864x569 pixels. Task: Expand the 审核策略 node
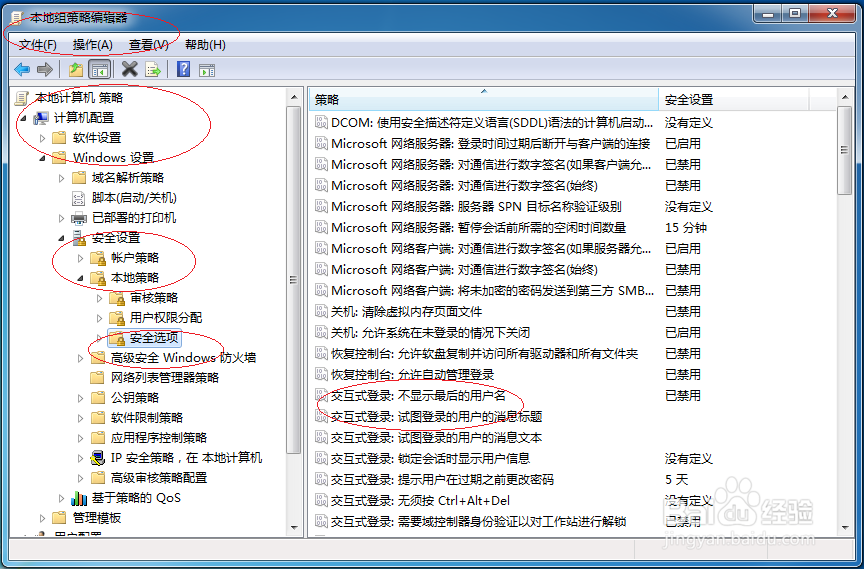[99, 298]
